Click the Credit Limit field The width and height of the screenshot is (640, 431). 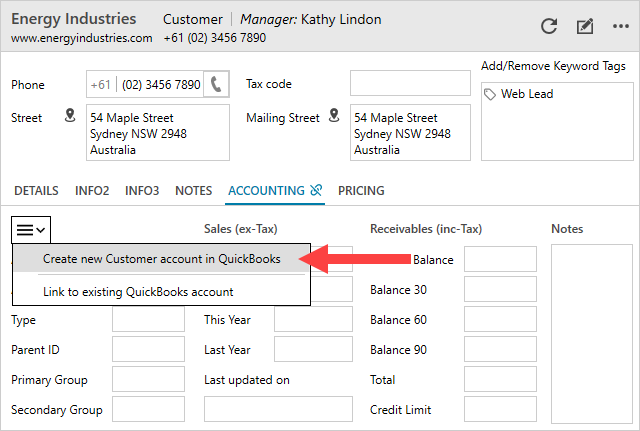click(500, 410)
